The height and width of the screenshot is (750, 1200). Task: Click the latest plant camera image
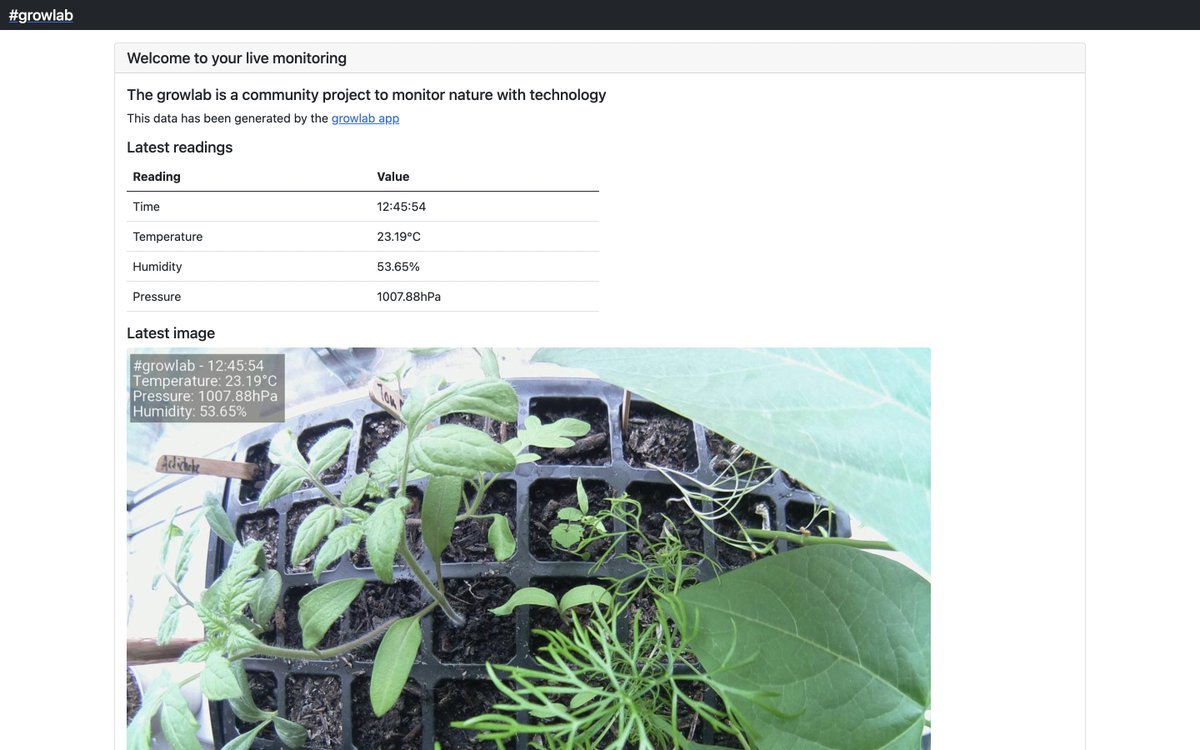[528, 548]
